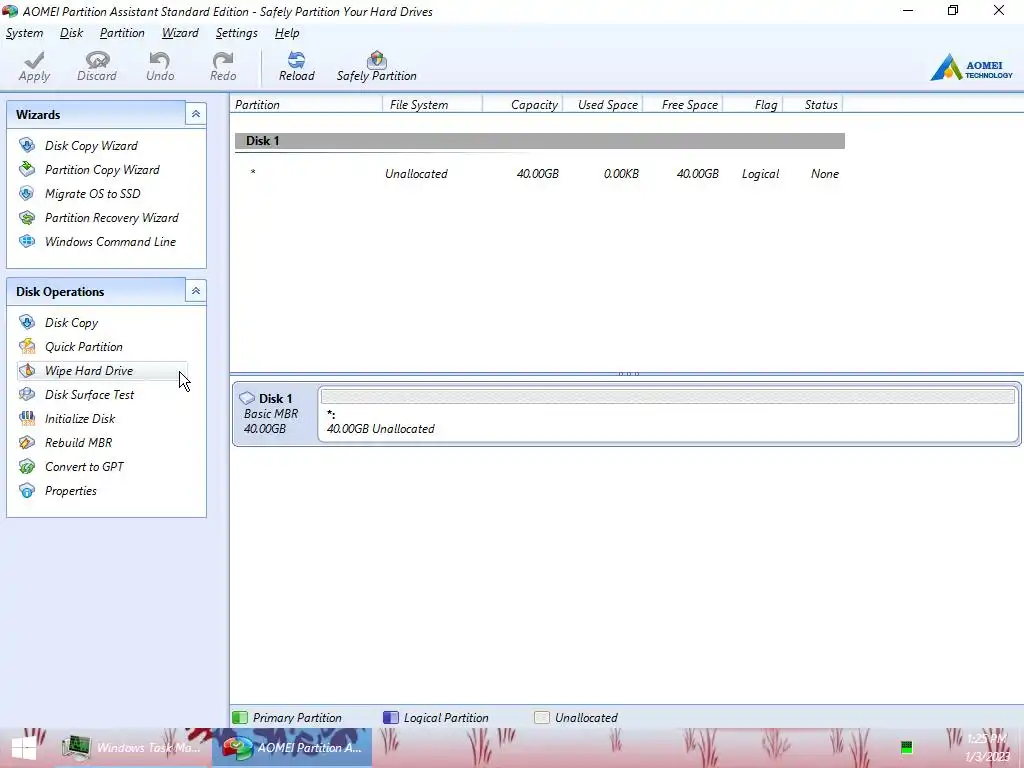Select the Disk 1 Basic MBR block
Screen dimensions: 1024x768
pyautogui.click(x=275, y=413)
